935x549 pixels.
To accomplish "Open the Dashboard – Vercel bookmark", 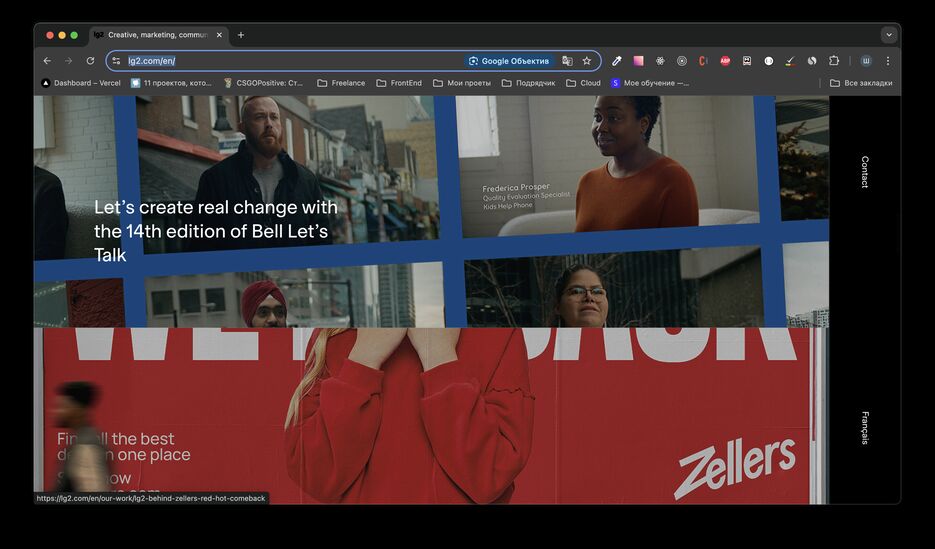I will pos(81,83).
